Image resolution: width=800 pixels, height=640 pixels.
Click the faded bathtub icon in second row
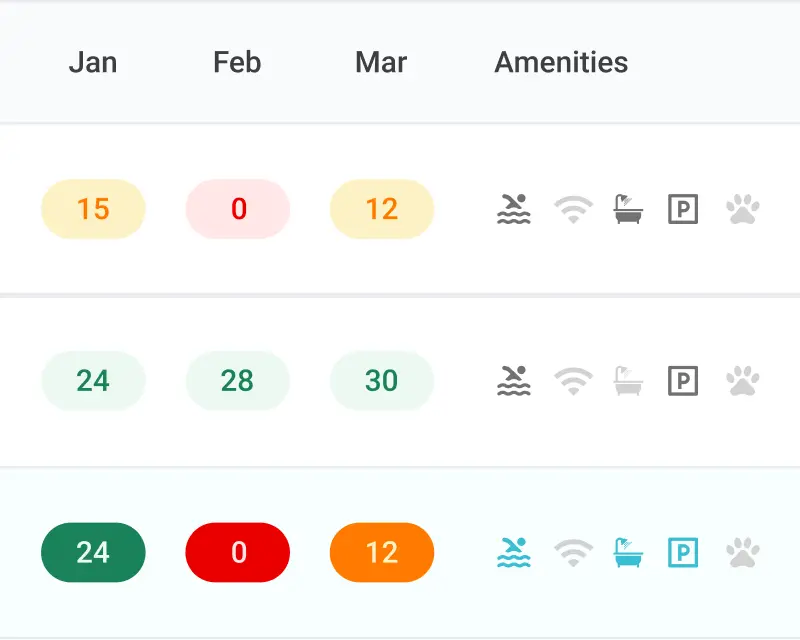[628, 381]
